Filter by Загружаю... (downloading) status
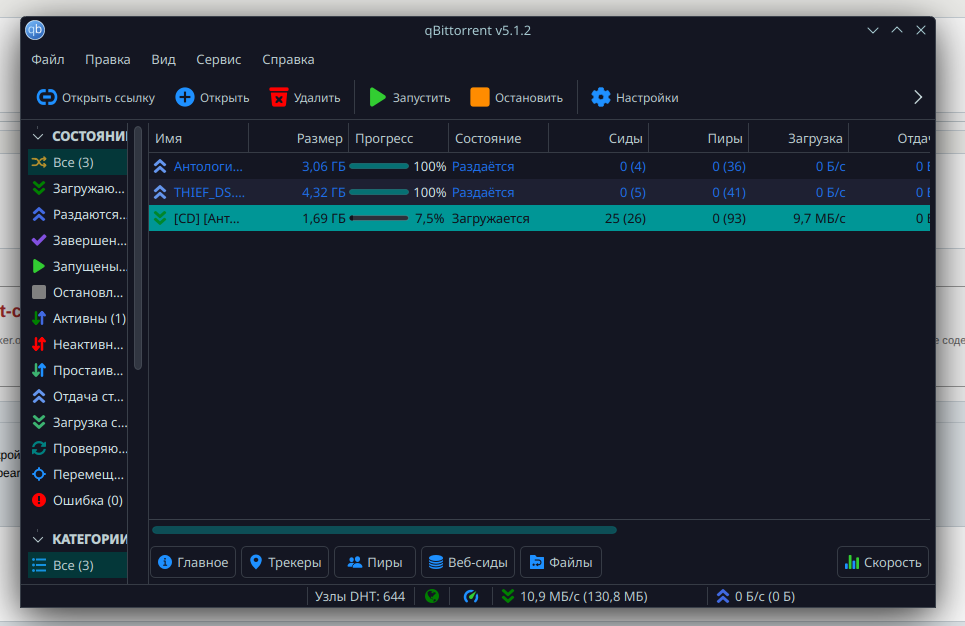The image size is (965, 626). pos(78,188)
